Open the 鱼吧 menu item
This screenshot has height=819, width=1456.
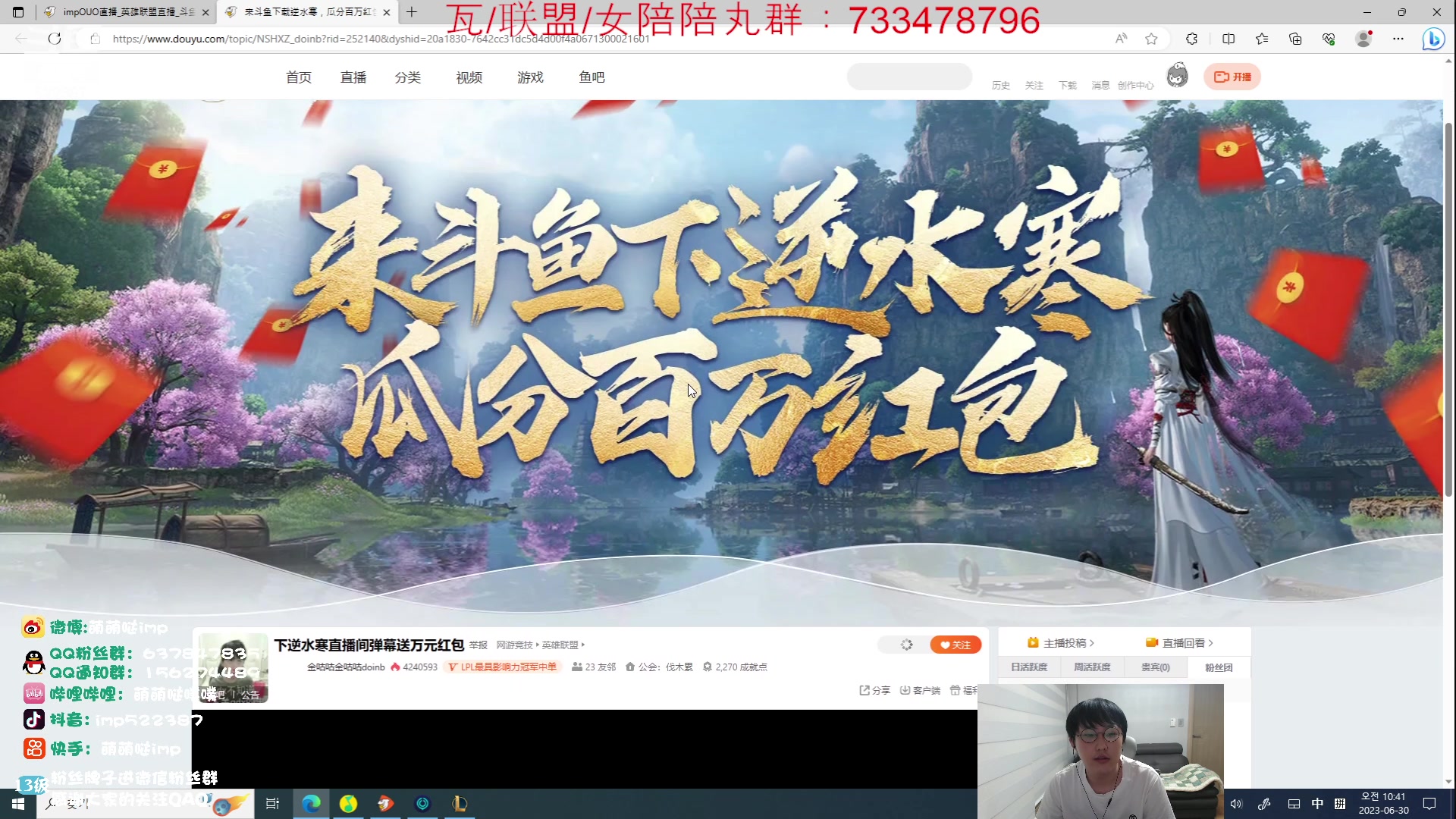click(592, 77)
